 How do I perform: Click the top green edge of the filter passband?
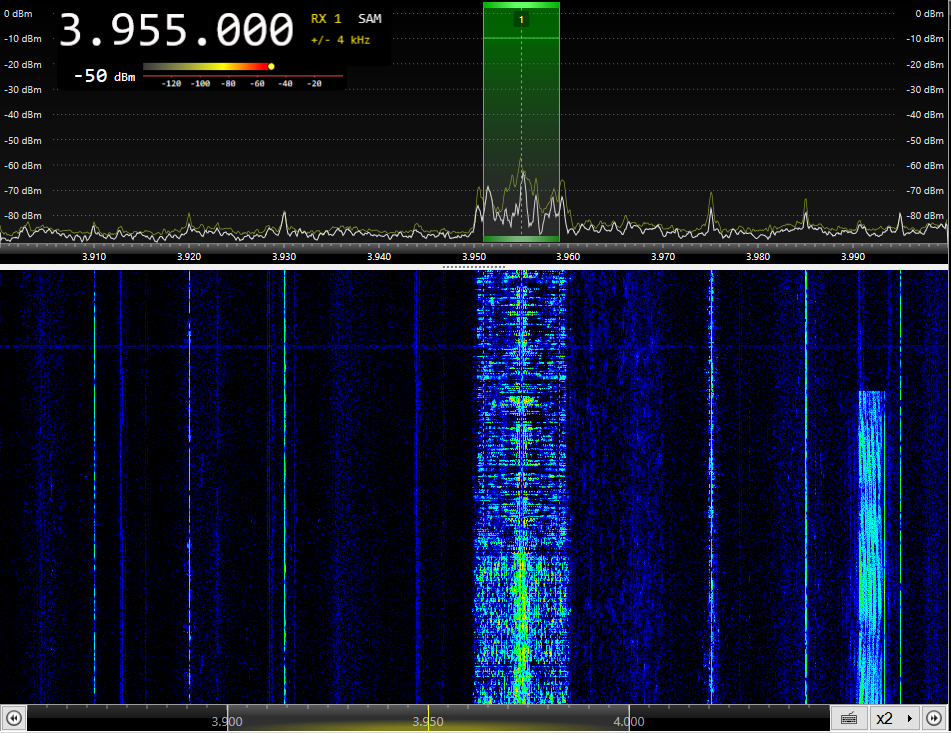tap(521, 5)
